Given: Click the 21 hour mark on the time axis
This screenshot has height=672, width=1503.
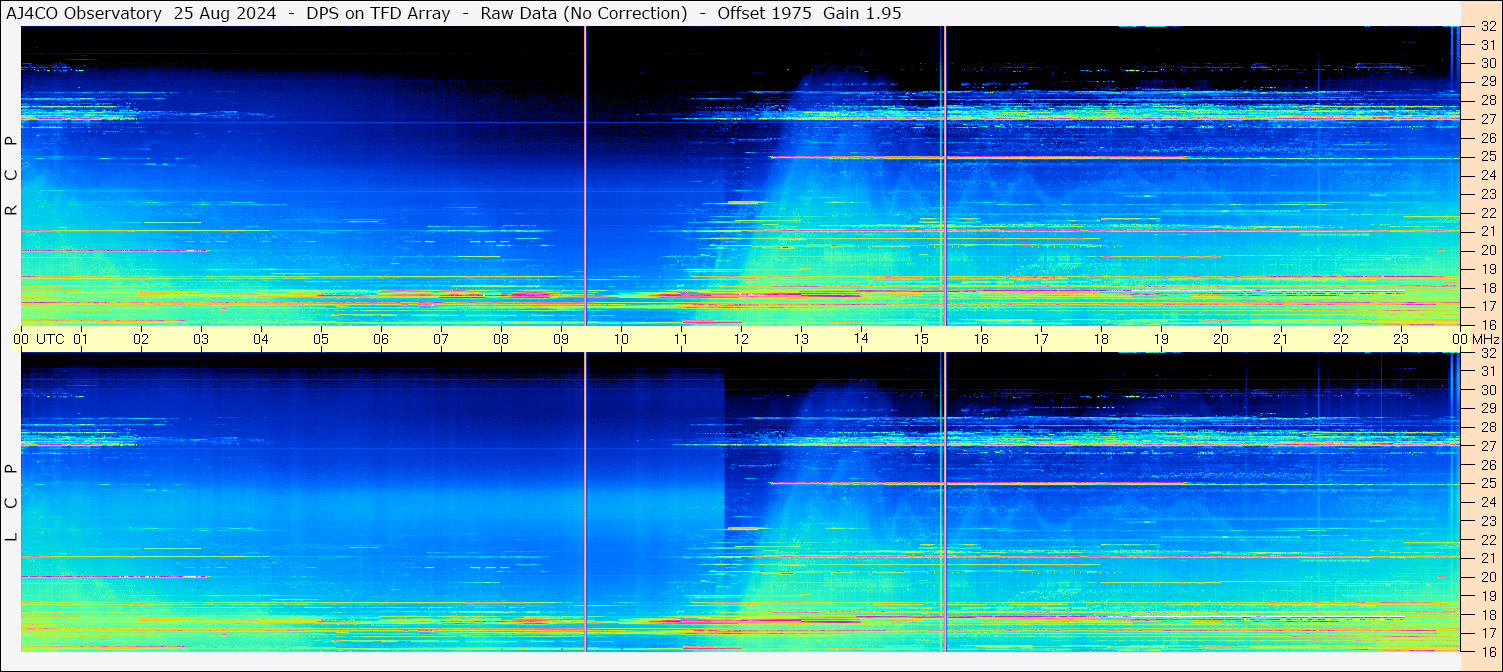Looking at the screenshot, I should pos(1281,339).
